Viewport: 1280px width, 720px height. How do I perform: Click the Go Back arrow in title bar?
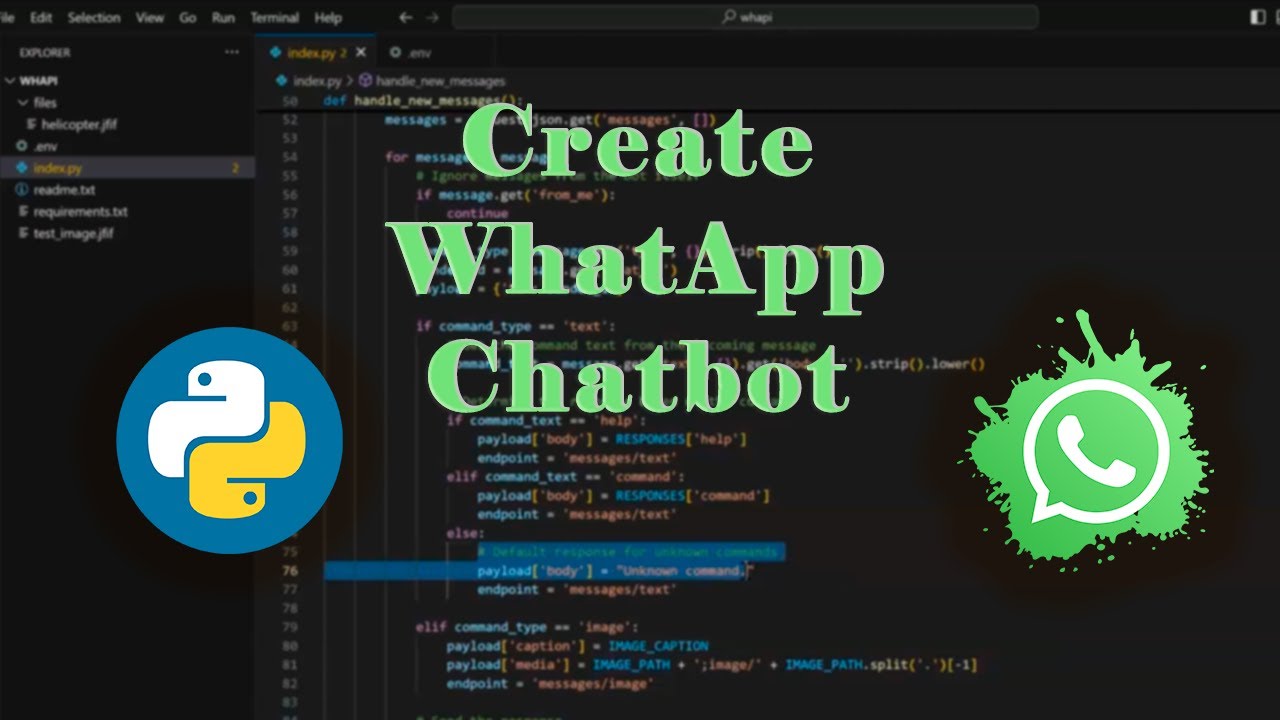tap(405, 18)
